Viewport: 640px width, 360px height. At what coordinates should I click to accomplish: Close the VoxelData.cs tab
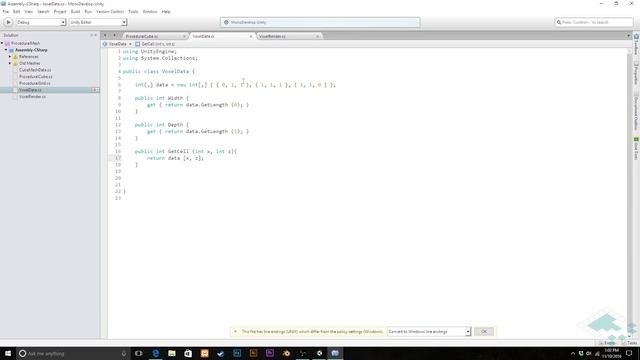point(251,36)
